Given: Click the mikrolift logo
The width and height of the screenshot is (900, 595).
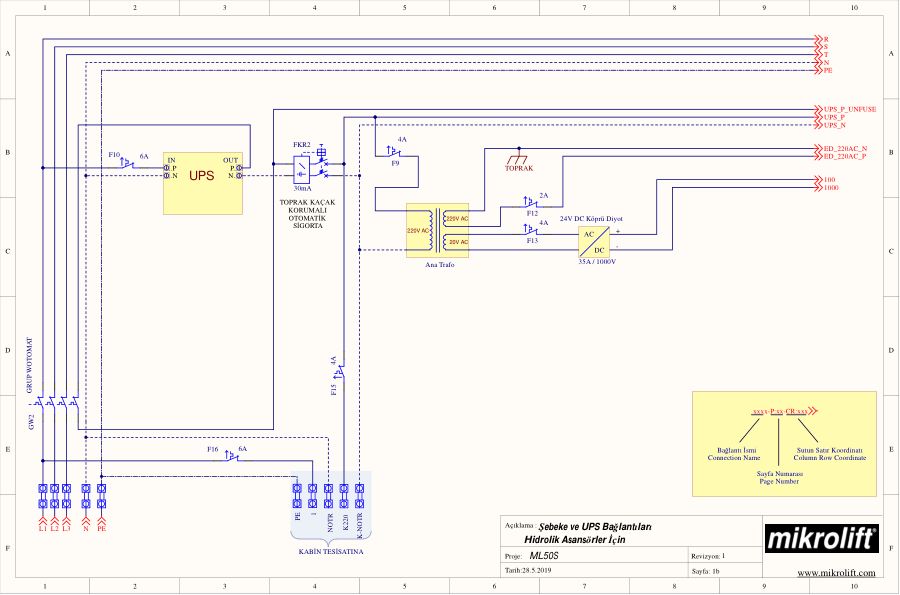Looking at the screenshot, I should click(822, 539).
